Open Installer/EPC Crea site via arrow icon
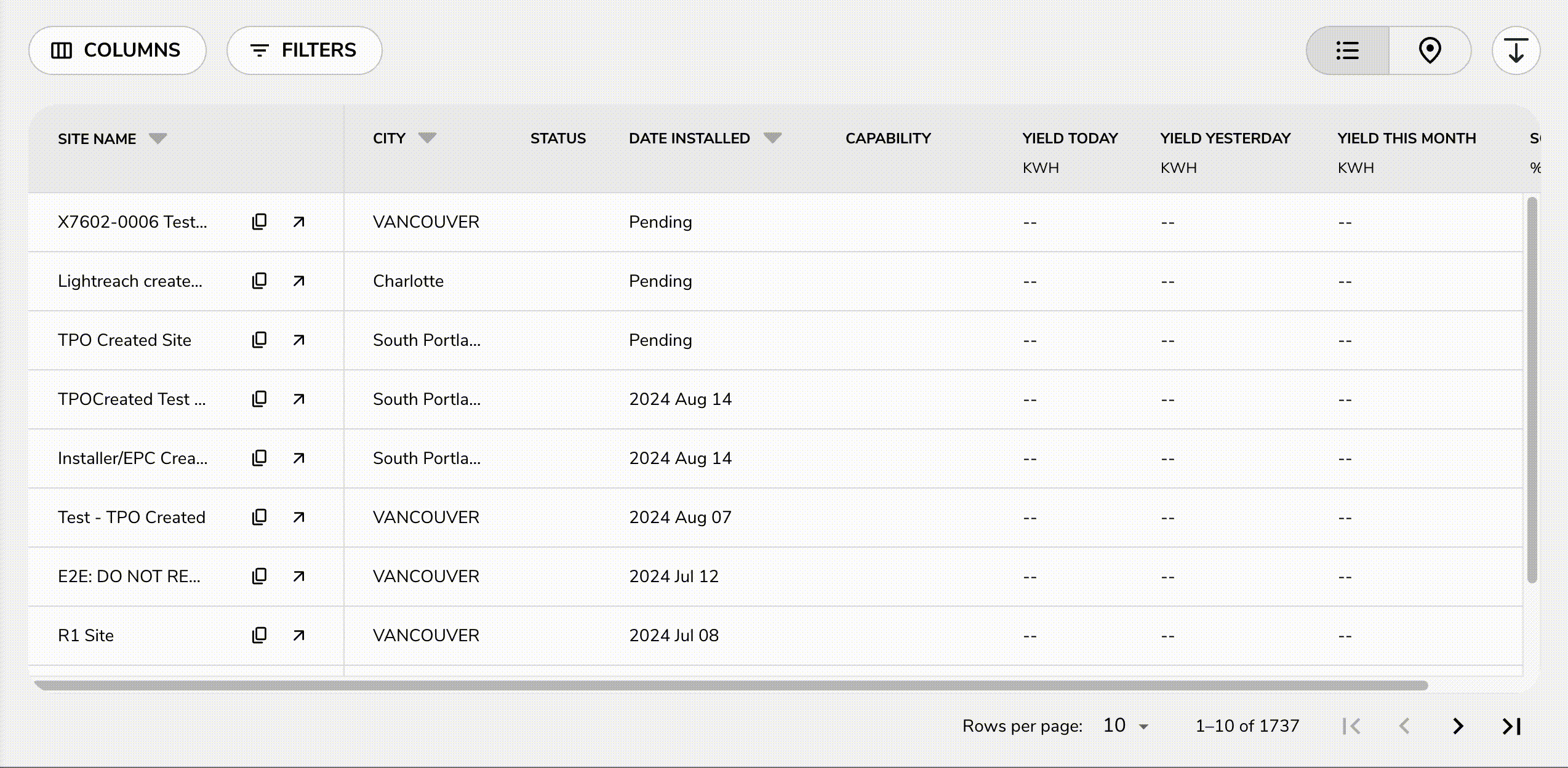The width and height of the screenshot is (1568, 768). (298, 458)
